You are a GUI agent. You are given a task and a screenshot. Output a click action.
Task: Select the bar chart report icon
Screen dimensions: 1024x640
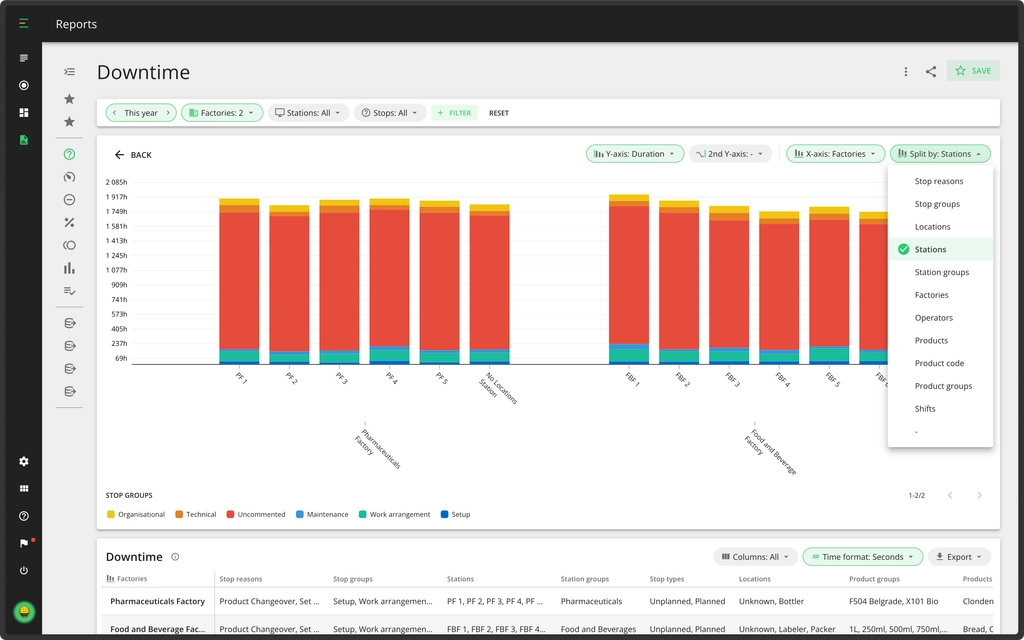pos(69,268)
